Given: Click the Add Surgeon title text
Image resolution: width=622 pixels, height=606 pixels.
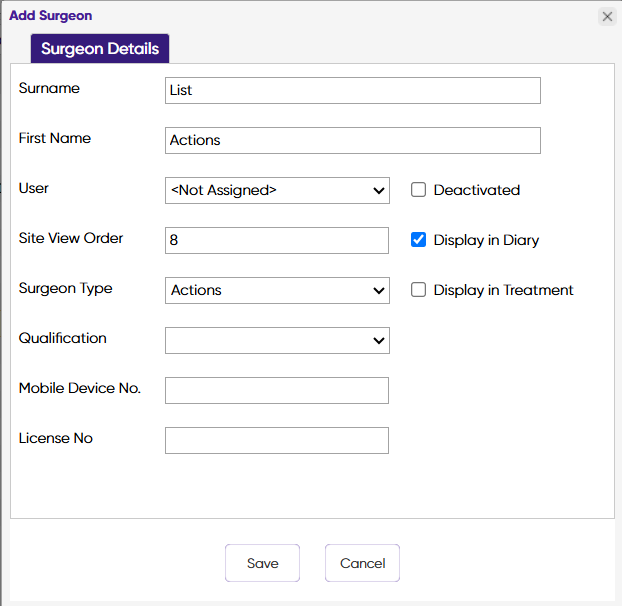Looking at the screenshot, I should coord(51,16).
